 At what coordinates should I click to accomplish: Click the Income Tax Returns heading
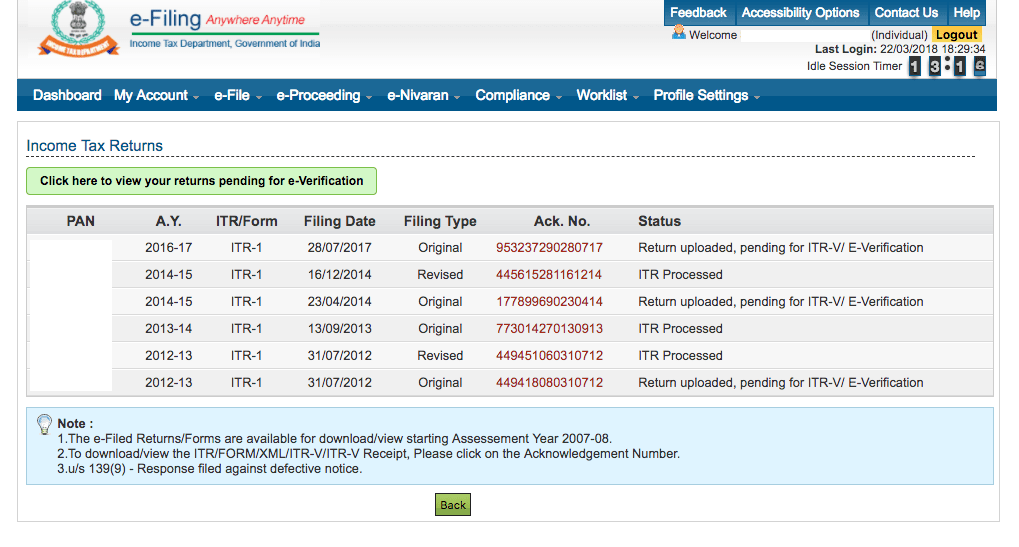tap(94, 146)
